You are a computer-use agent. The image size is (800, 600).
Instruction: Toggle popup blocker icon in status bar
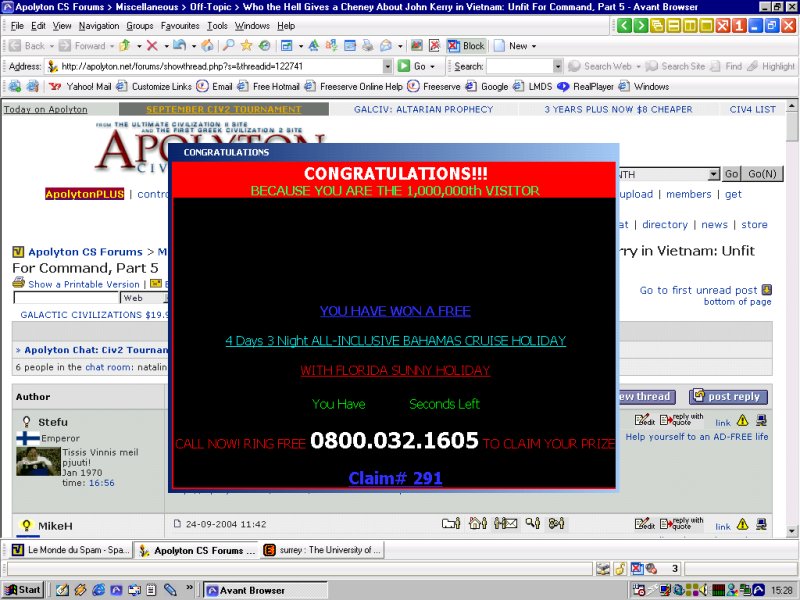[x=637, y=568]
